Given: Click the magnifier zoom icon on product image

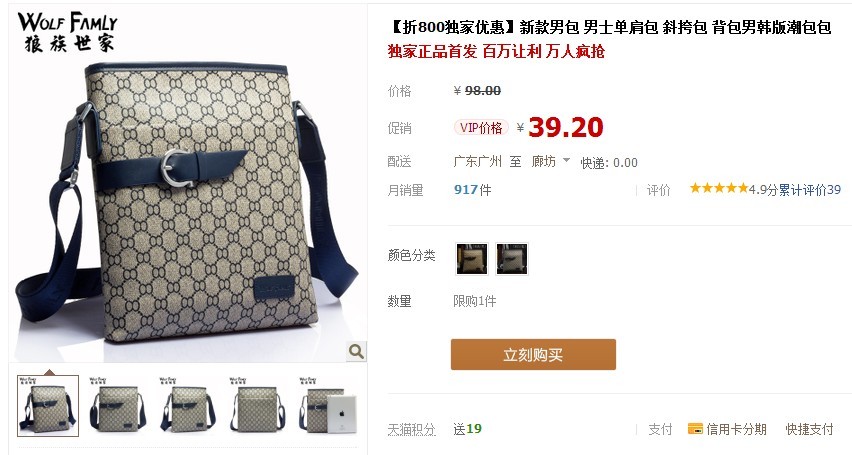Looking at the screenshot, I should pyautogui.click(x=356, y=351).
